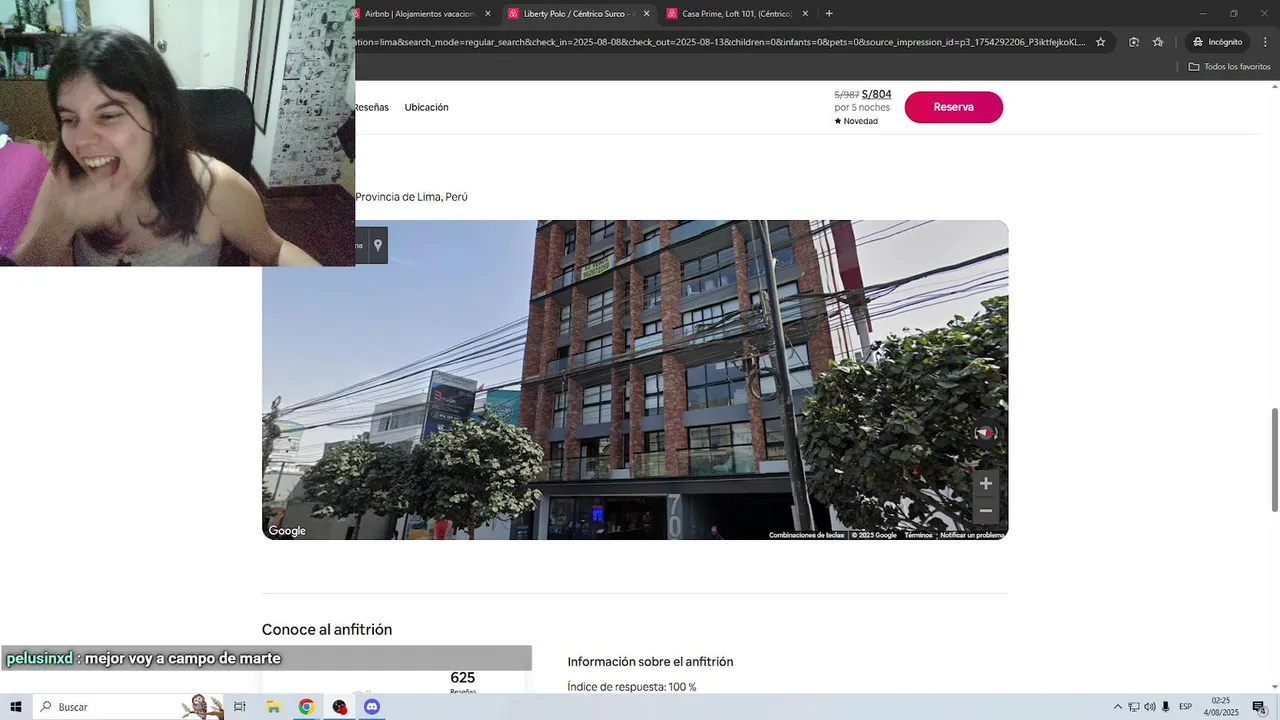Click 'Índice de respuesta: 100 %' text

(631, 687)
